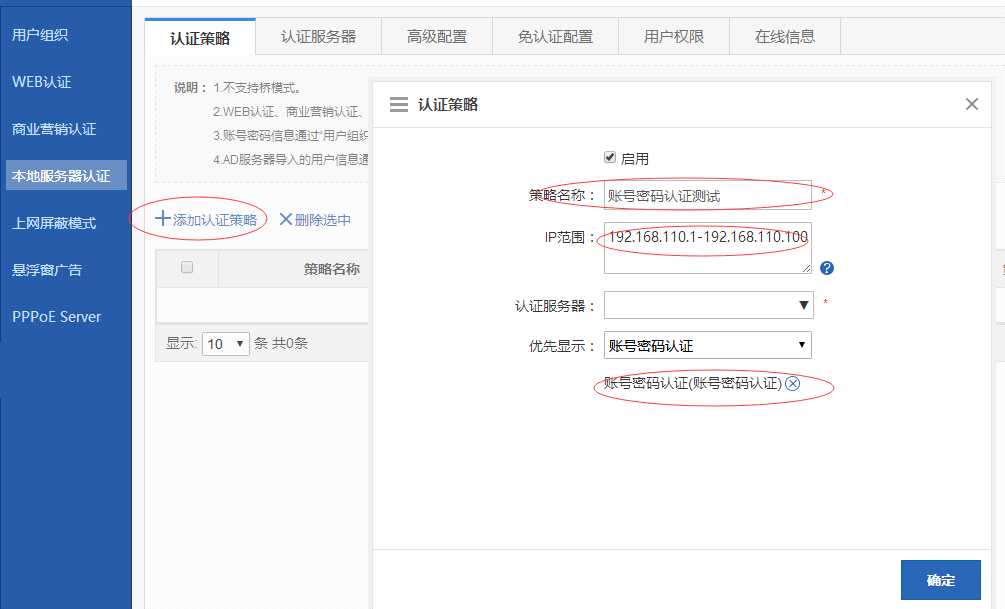This screenshot has width=1005, height=609.
Task: Remove the 账号密码认证 tag with its X icon
Action: [793, 384]
